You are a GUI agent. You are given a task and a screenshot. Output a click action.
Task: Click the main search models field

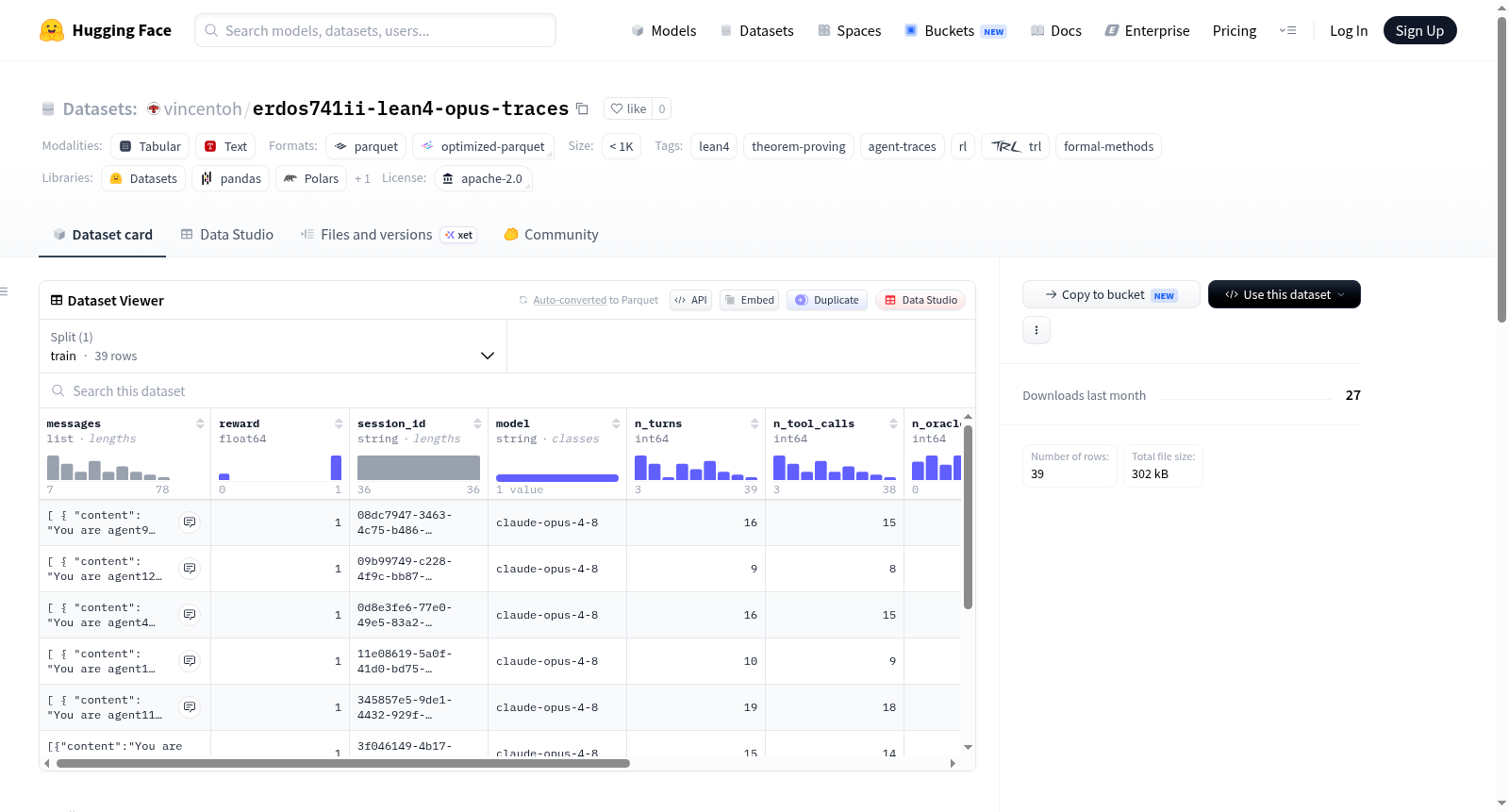375,30
